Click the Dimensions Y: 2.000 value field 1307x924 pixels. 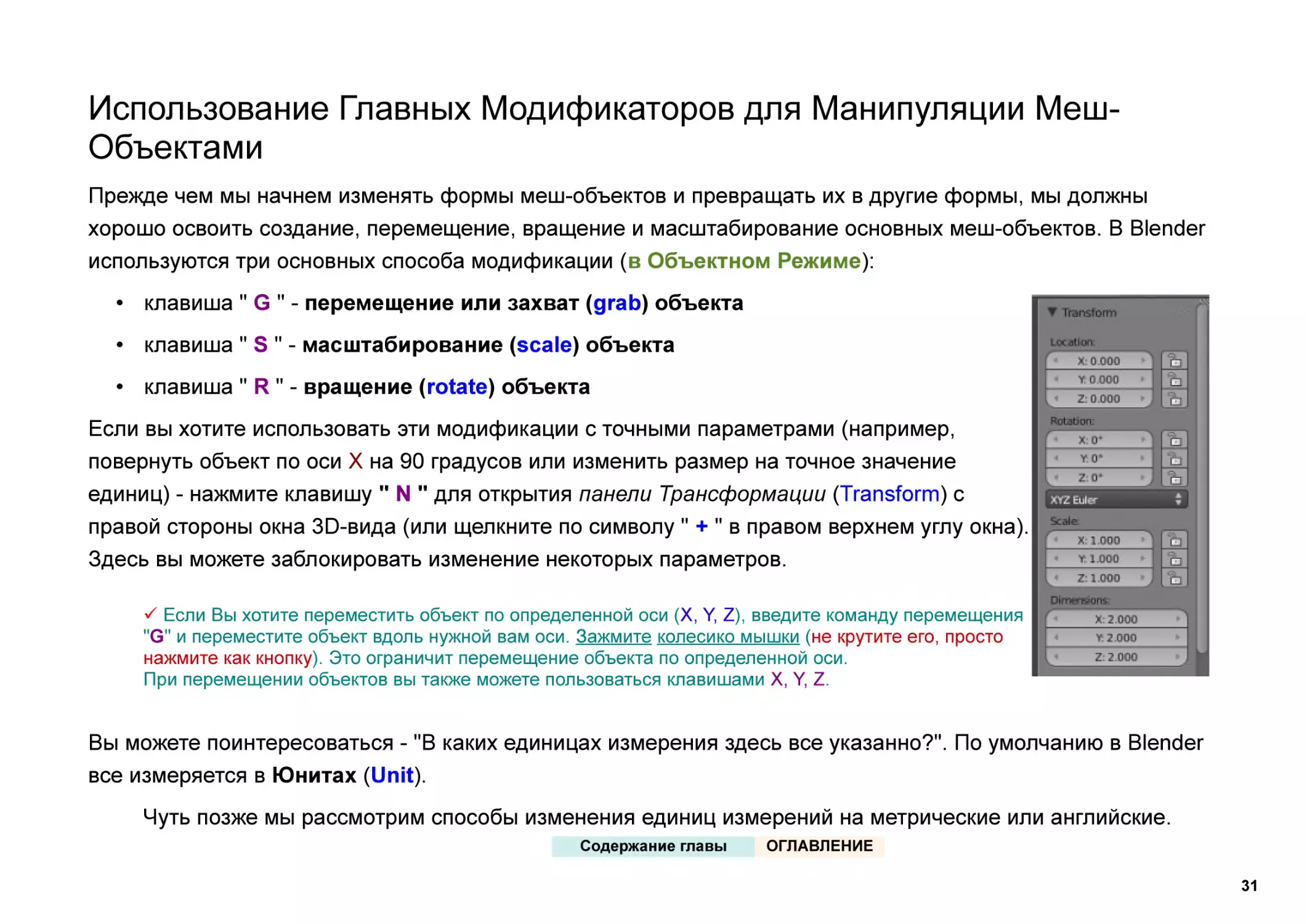pos(1116,638)
